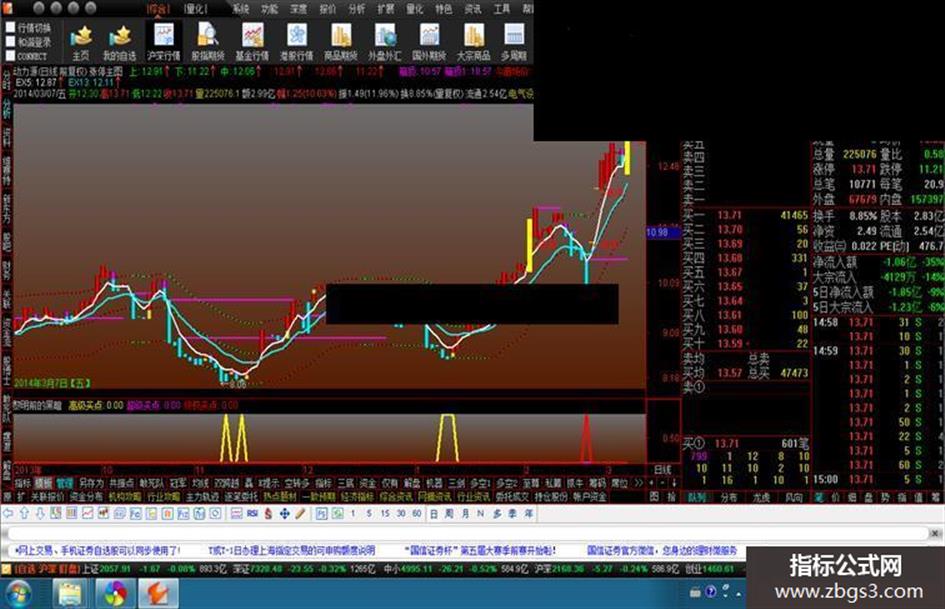
Task: Open the 外盘外汇 forex icon
Action: pyautogui.click(x=385, y=42)
